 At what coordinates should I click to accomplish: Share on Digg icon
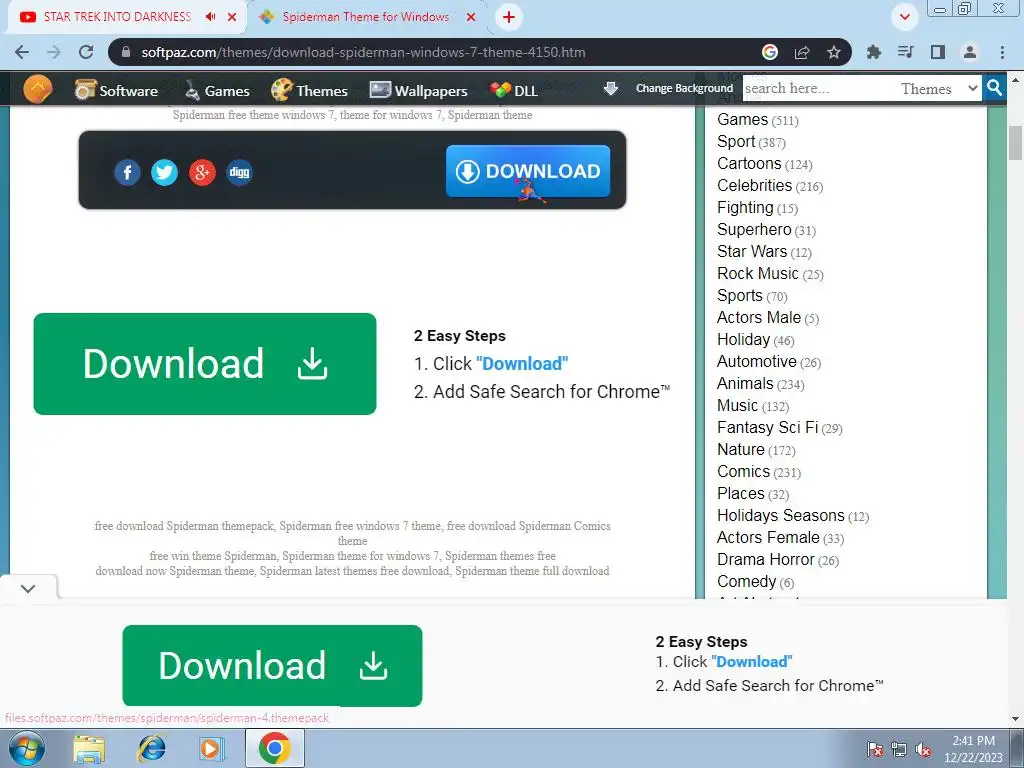[x=240, y=172]
